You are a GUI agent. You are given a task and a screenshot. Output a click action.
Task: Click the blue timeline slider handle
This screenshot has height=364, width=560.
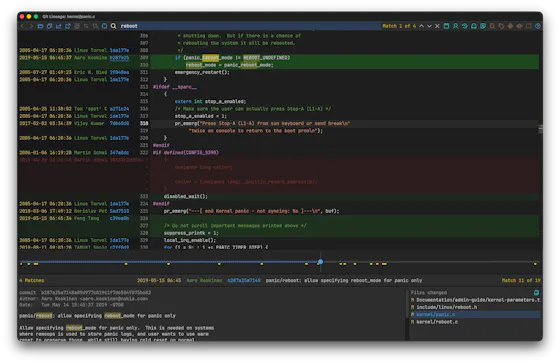[320, 262]
